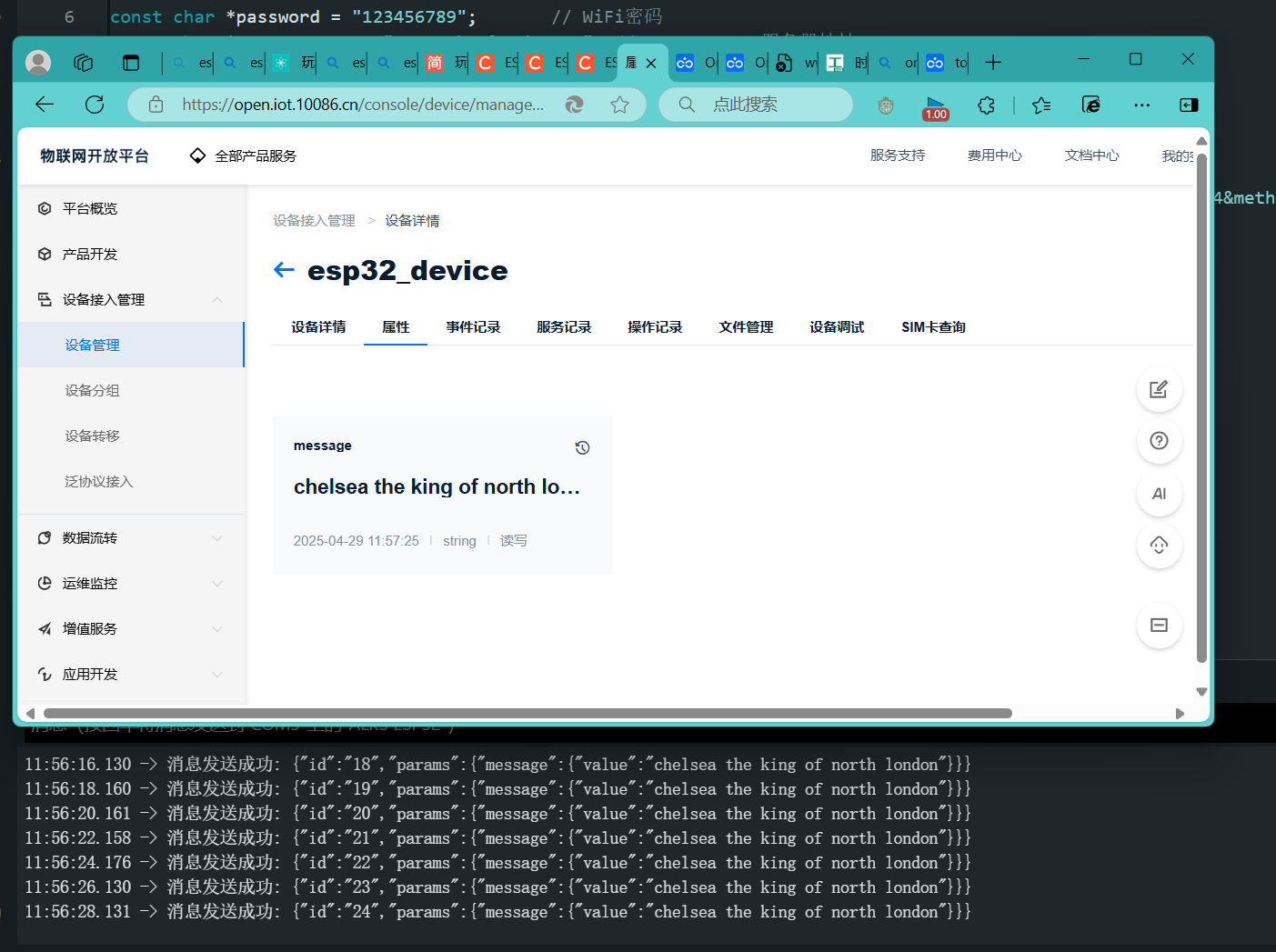This screenshot has width=1276, height=952.
Task: Click the message value chelsea the king text
Action: tap(437, 486)
